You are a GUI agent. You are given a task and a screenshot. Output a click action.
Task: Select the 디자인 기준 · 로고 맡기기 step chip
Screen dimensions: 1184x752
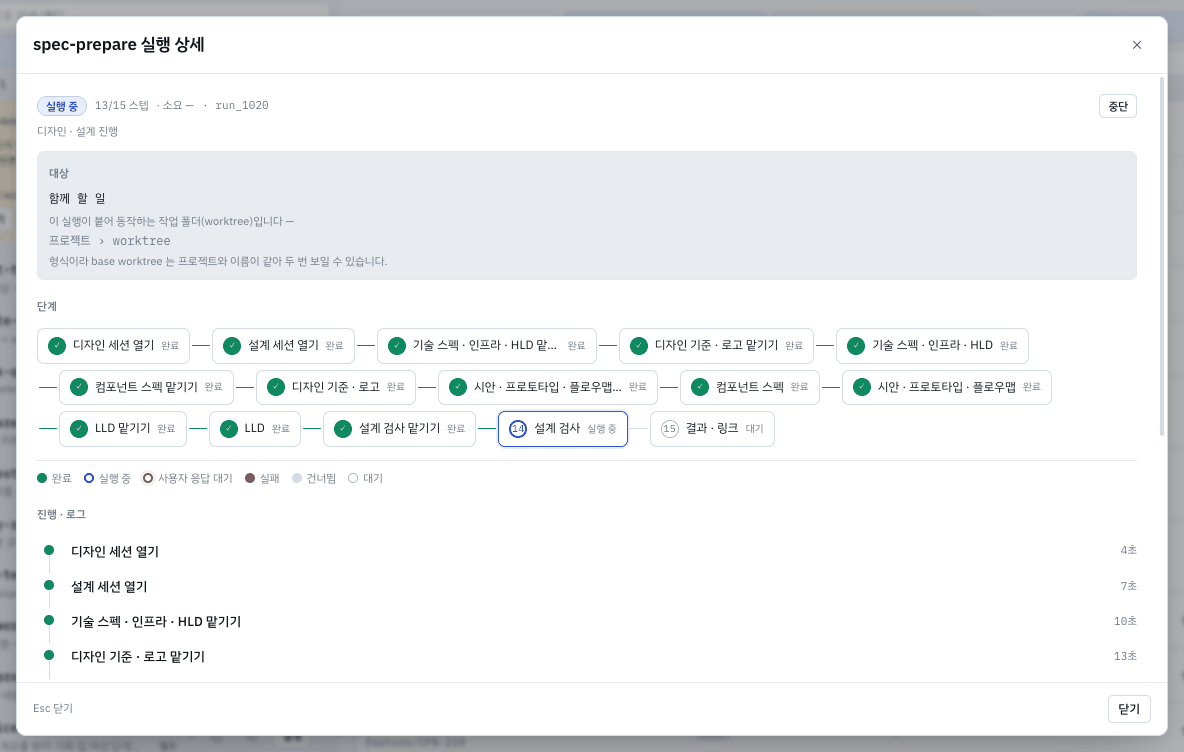[x=716, y=346]
